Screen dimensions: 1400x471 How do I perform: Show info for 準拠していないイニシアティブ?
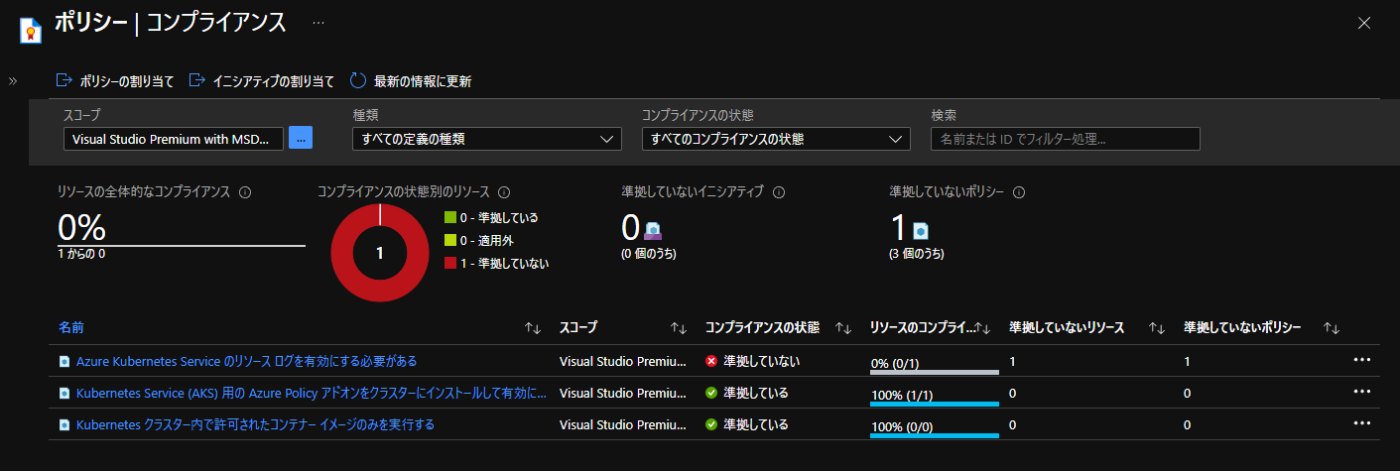click(x=778, y=192)
